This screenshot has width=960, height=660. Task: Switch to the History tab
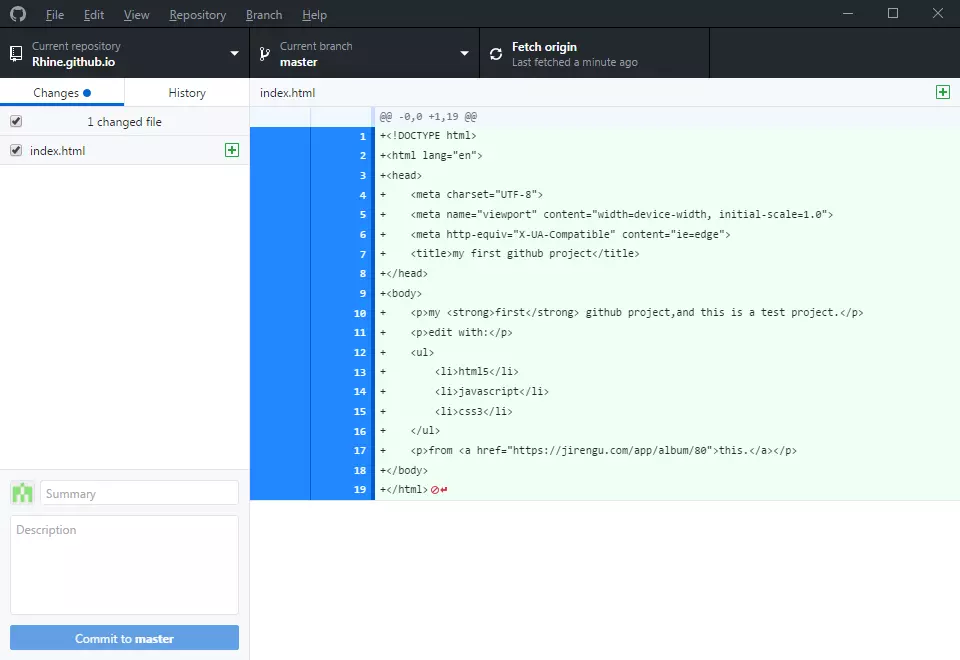pos(186,93)
